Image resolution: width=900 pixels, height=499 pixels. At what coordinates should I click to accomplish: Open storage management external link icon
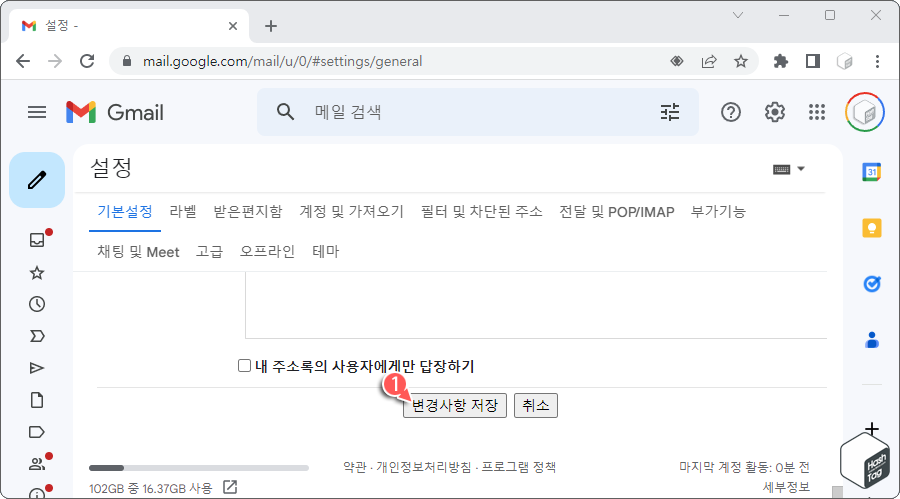coord(230,487)
